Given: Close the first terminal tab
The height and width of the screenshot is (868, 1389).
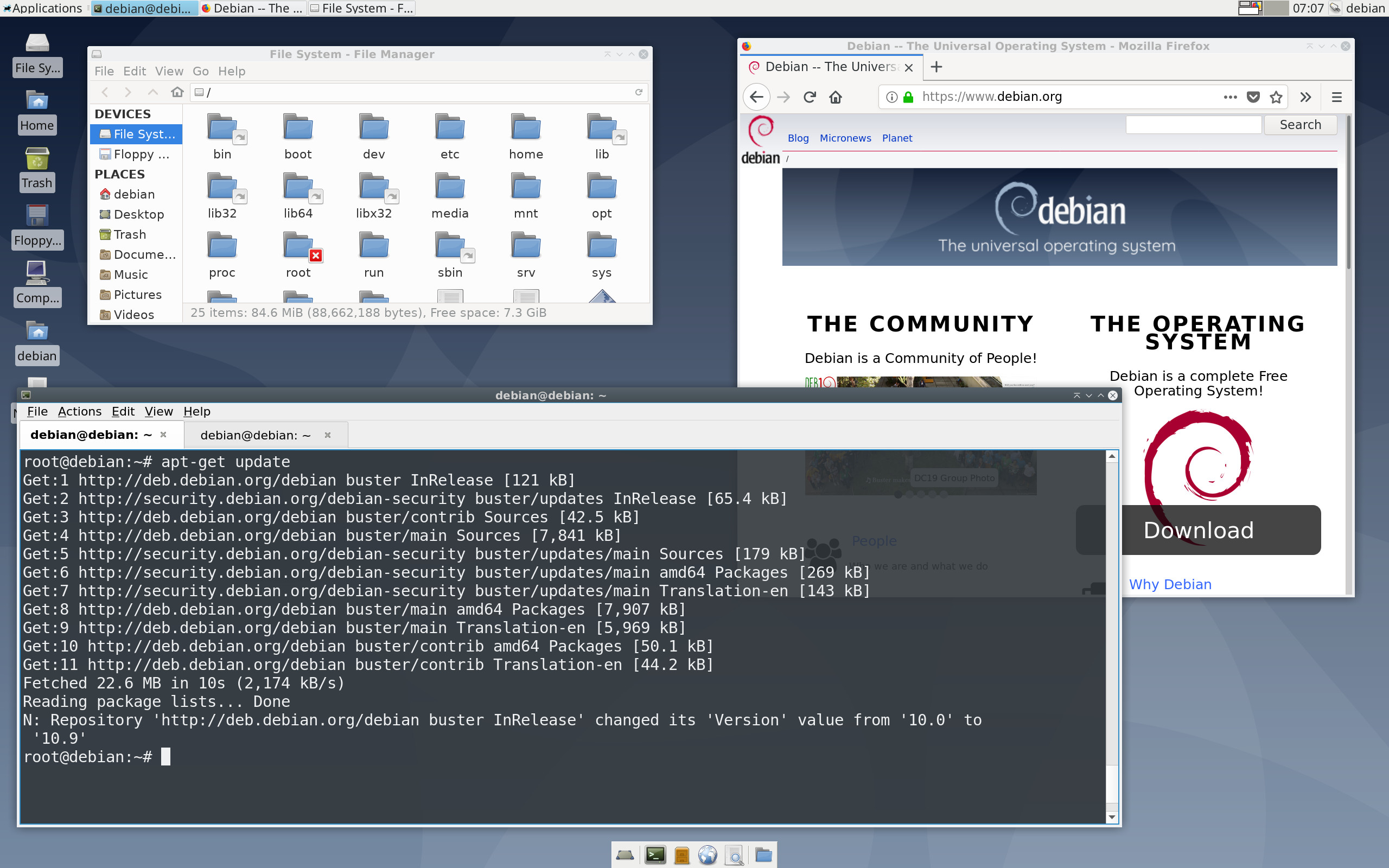Looking at the screenshot, I should [x=163, y=435].
